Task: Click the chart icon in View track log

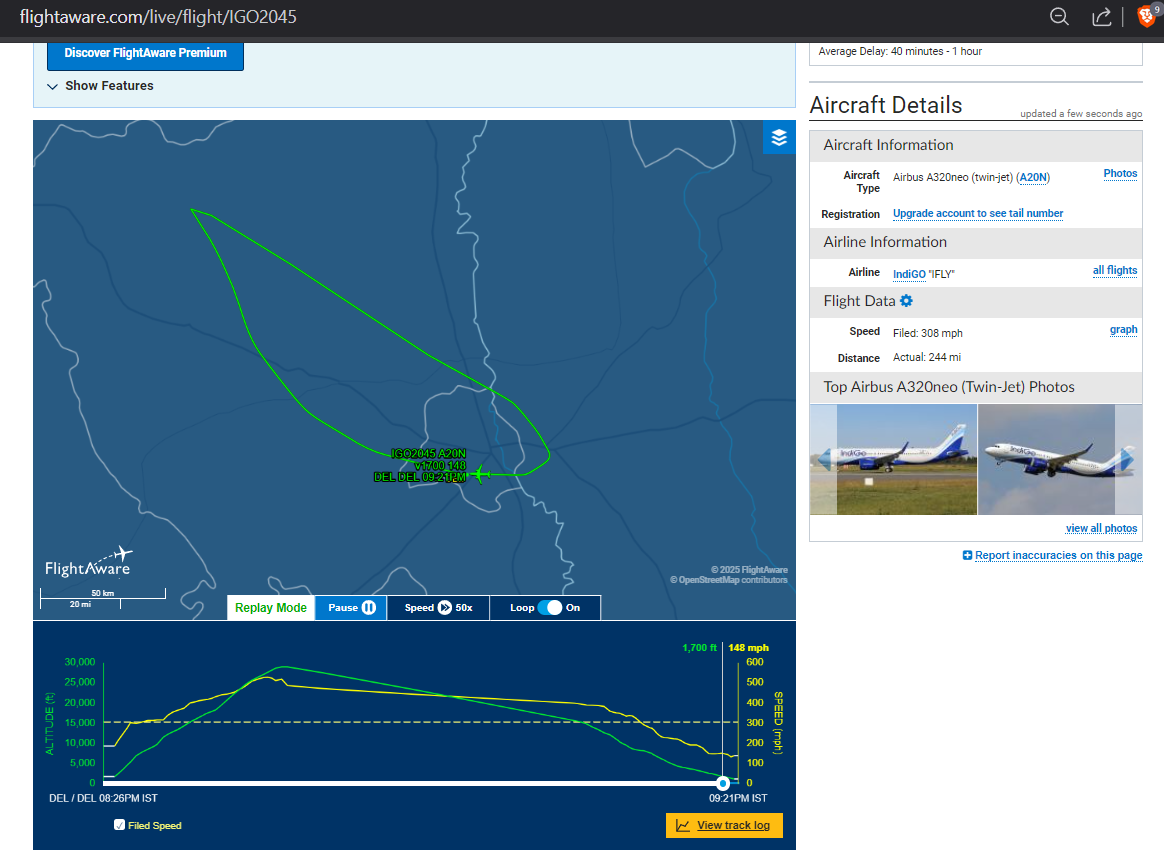Action: 683,826
